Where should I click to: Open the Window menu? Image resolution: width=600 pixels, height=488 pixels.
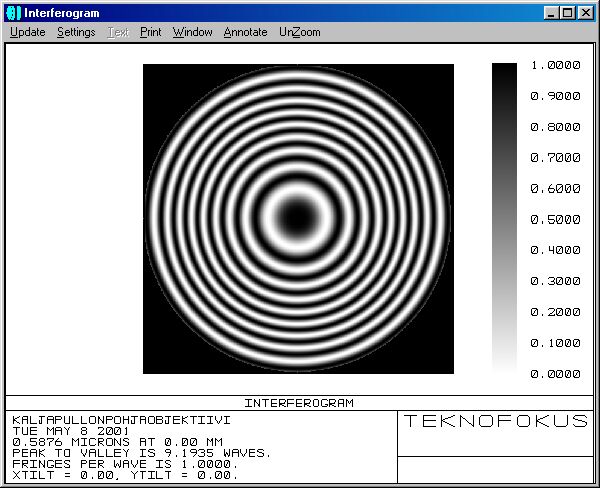193,32
